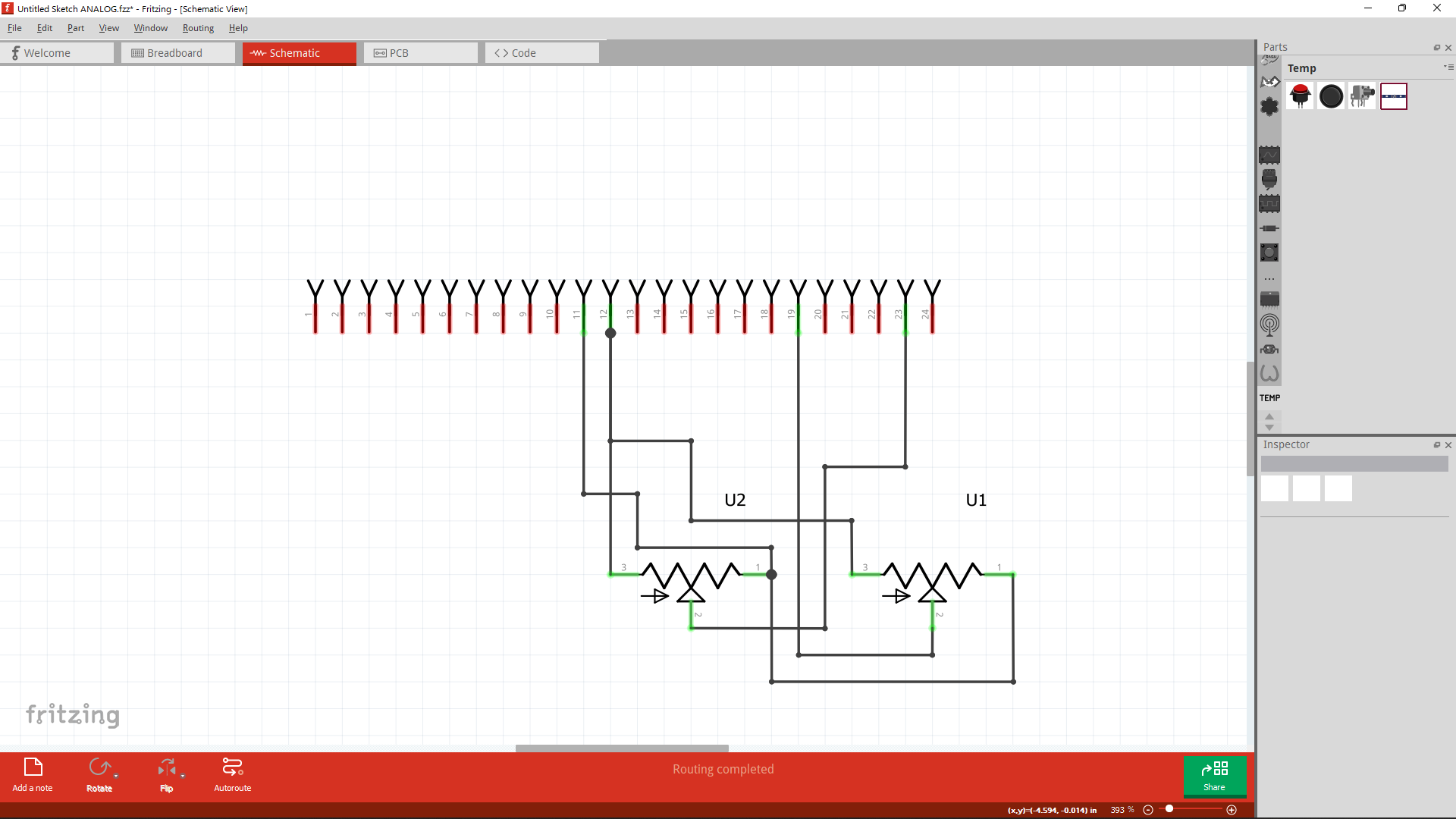
Task: Click the Rotate tool icon
Action: [99, 767]
